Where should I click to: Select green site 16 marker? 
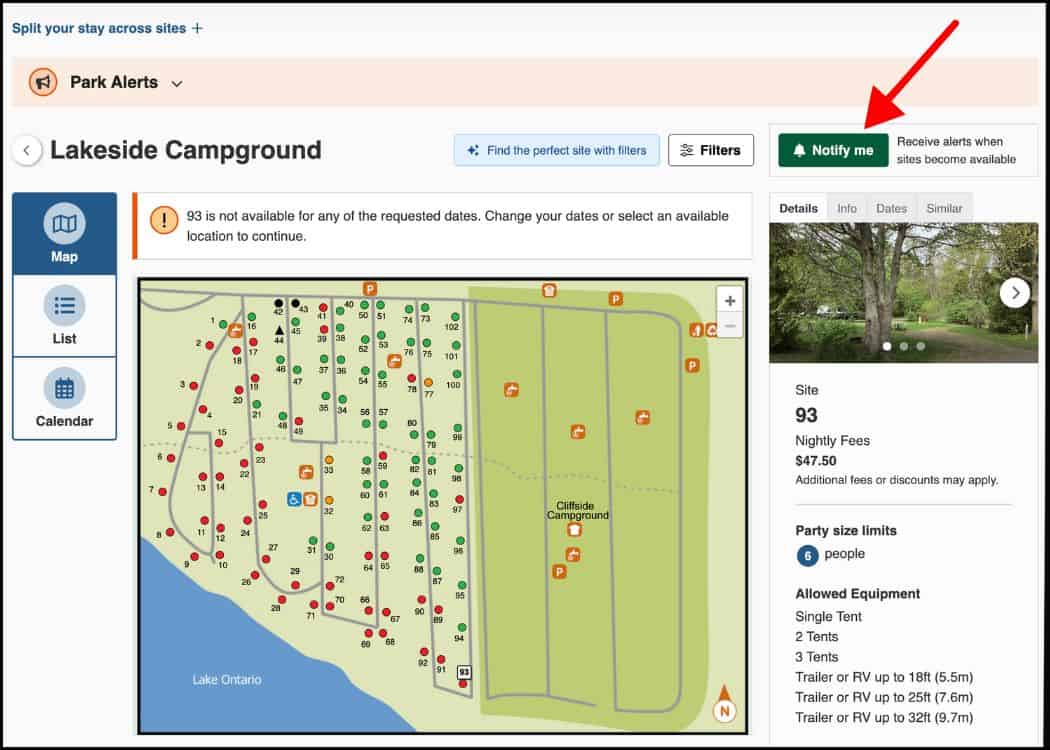tap(252, 317)
